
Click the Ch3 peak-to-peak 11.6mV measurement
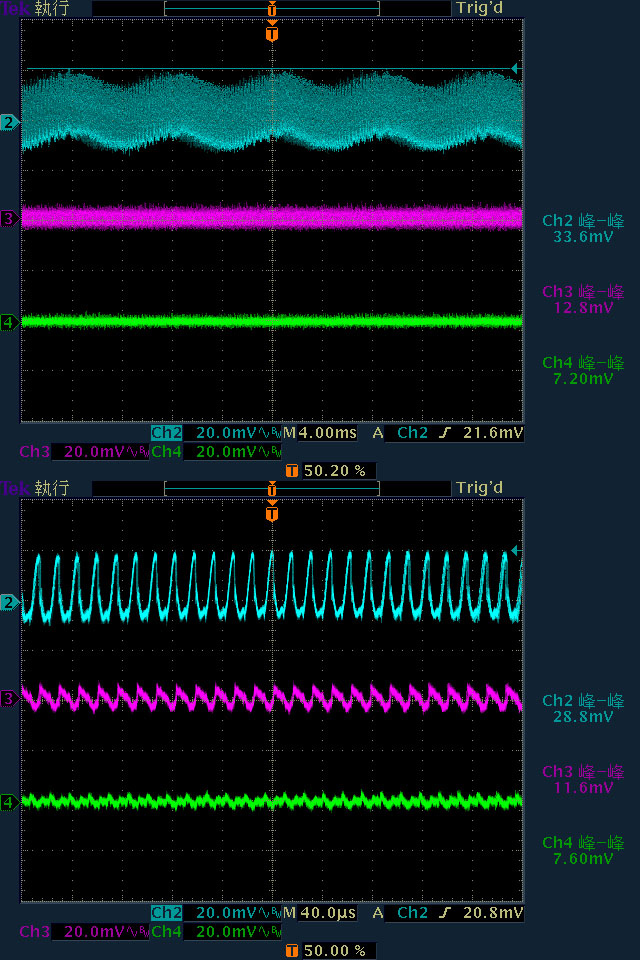coord(583,779)
